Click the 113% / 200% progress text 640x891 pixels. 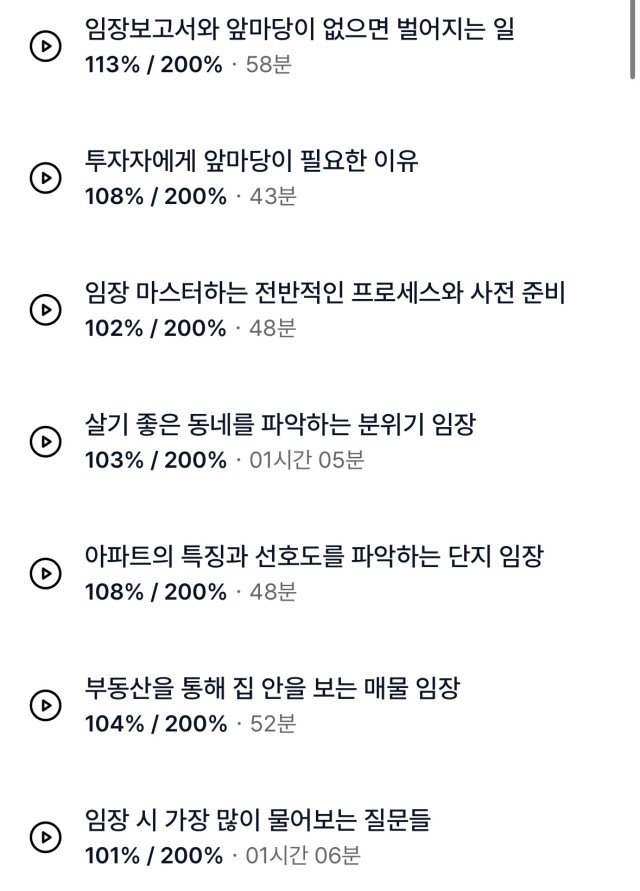click(153, 65)
